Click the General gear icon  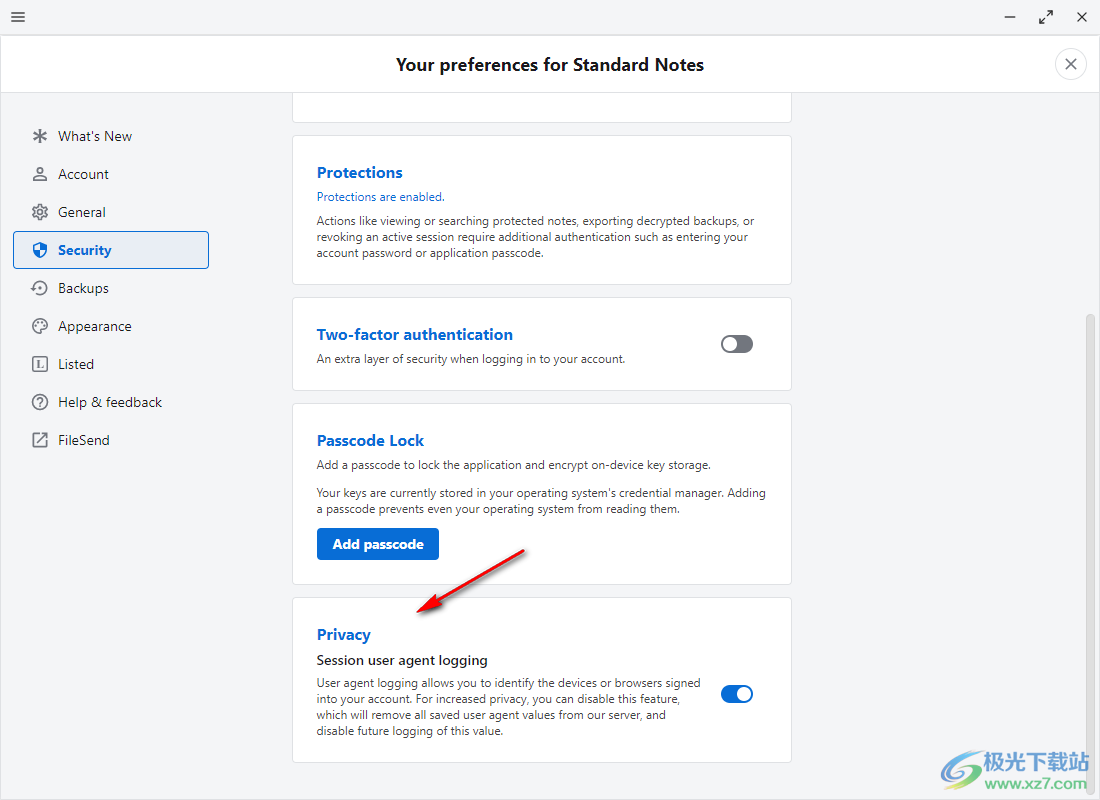point(40,212)
